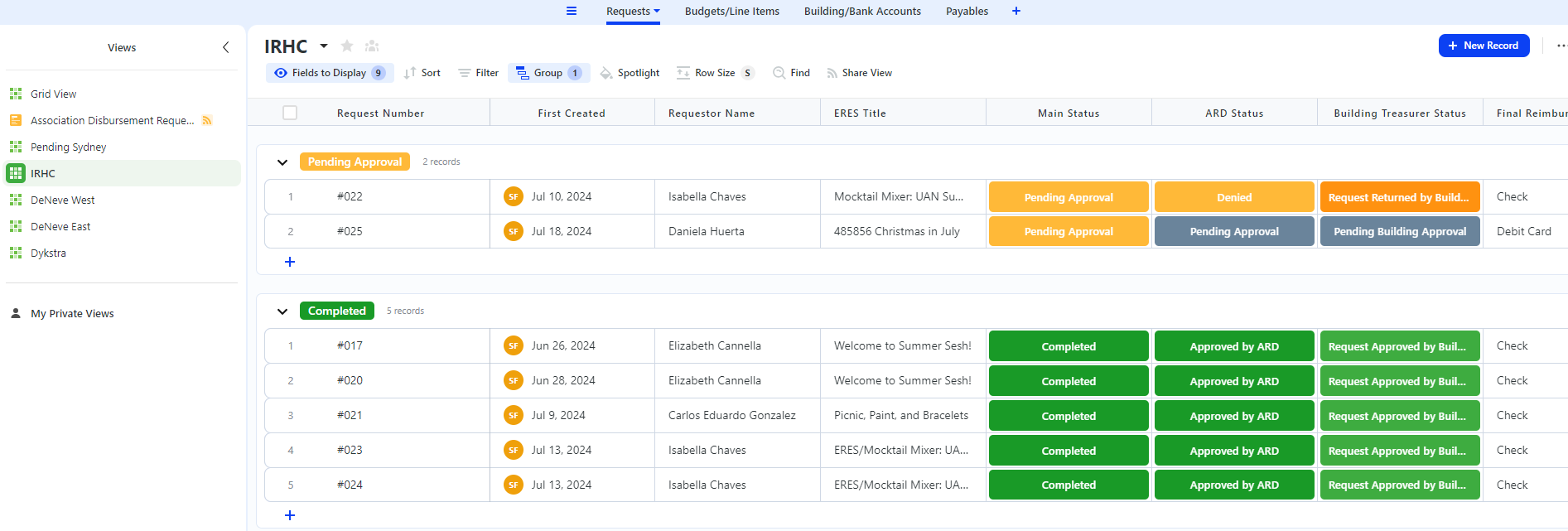Add a new table with plus icon
This screenshot has width=1568, height=531.
point(1016,11)
